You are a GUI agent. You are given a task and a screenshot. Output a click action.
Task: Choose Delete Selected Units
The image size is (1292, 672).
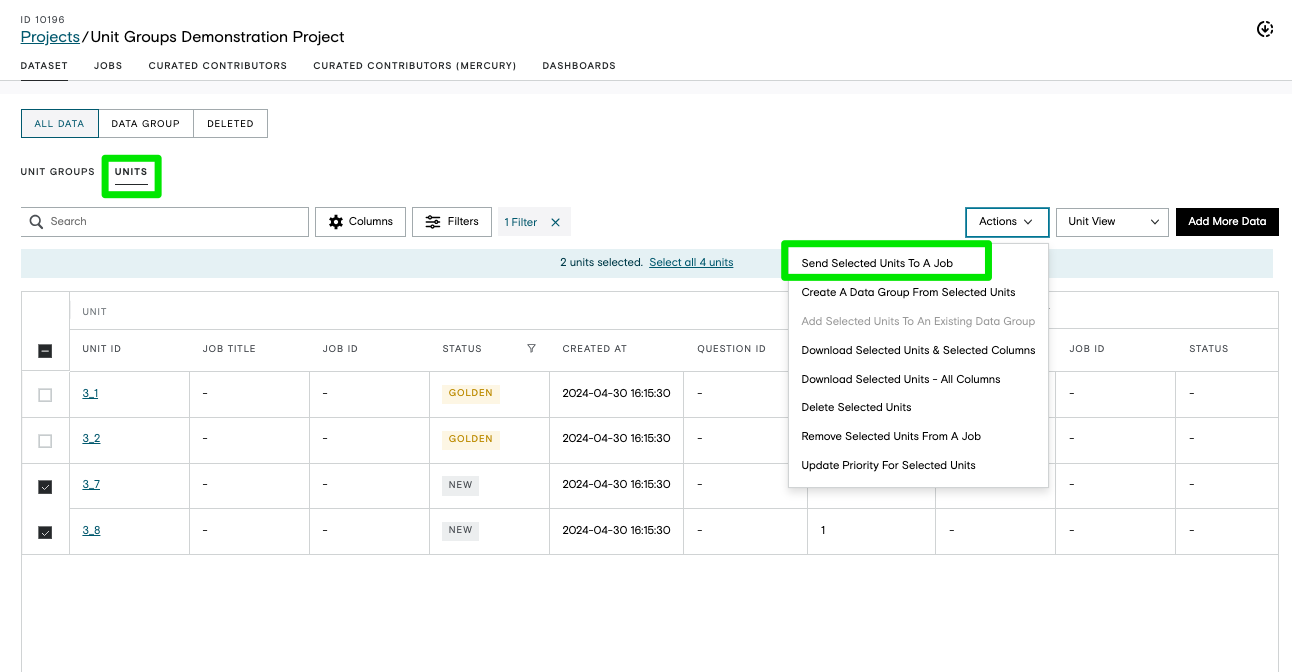857,407
